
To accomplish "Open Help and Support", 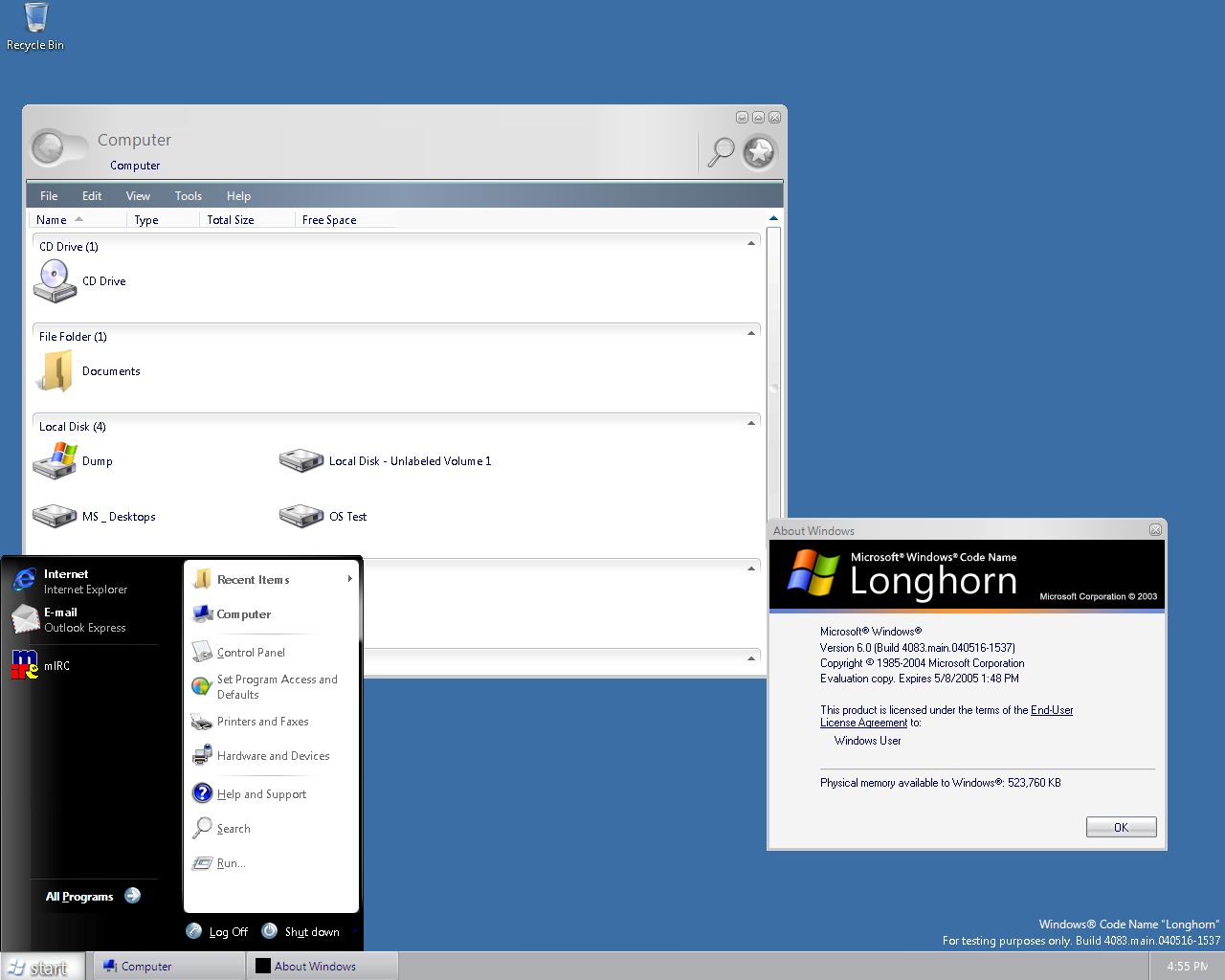I will pos(250,793).
